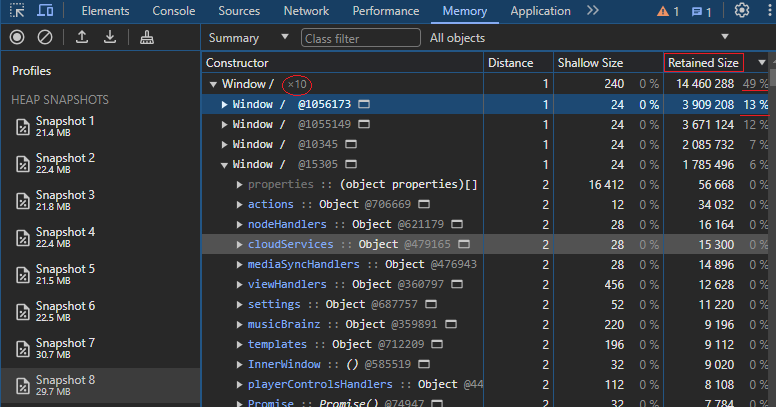Open the more tabs chevron menu
Image resolution: width=776 pixels, height=407 pixels.
593,11
